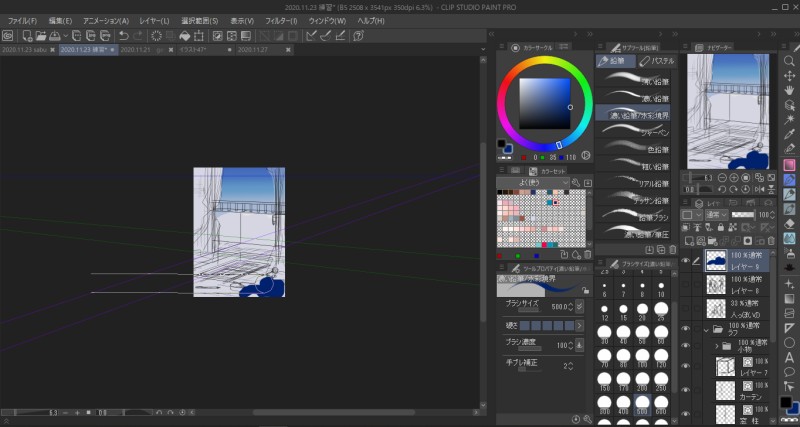Open the 編集(E) menu
This screenshot has height=427, width=800.
tap(60, 21)
